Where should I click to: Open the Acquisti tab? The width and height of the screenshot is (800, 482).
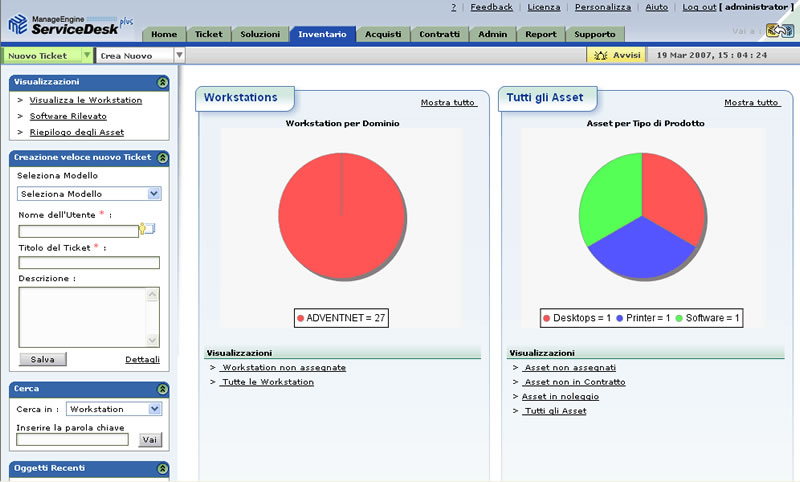(383, 34)
